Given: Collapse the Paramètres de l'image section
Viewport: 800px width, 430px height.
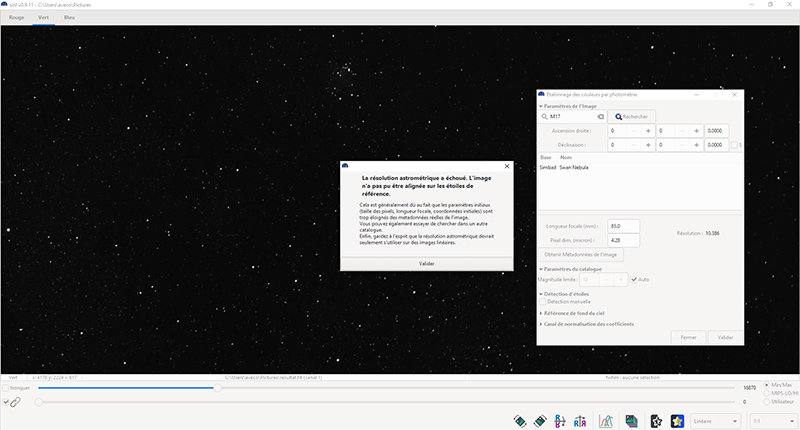Looking at the screenshot, I should (x=541, y=106).
